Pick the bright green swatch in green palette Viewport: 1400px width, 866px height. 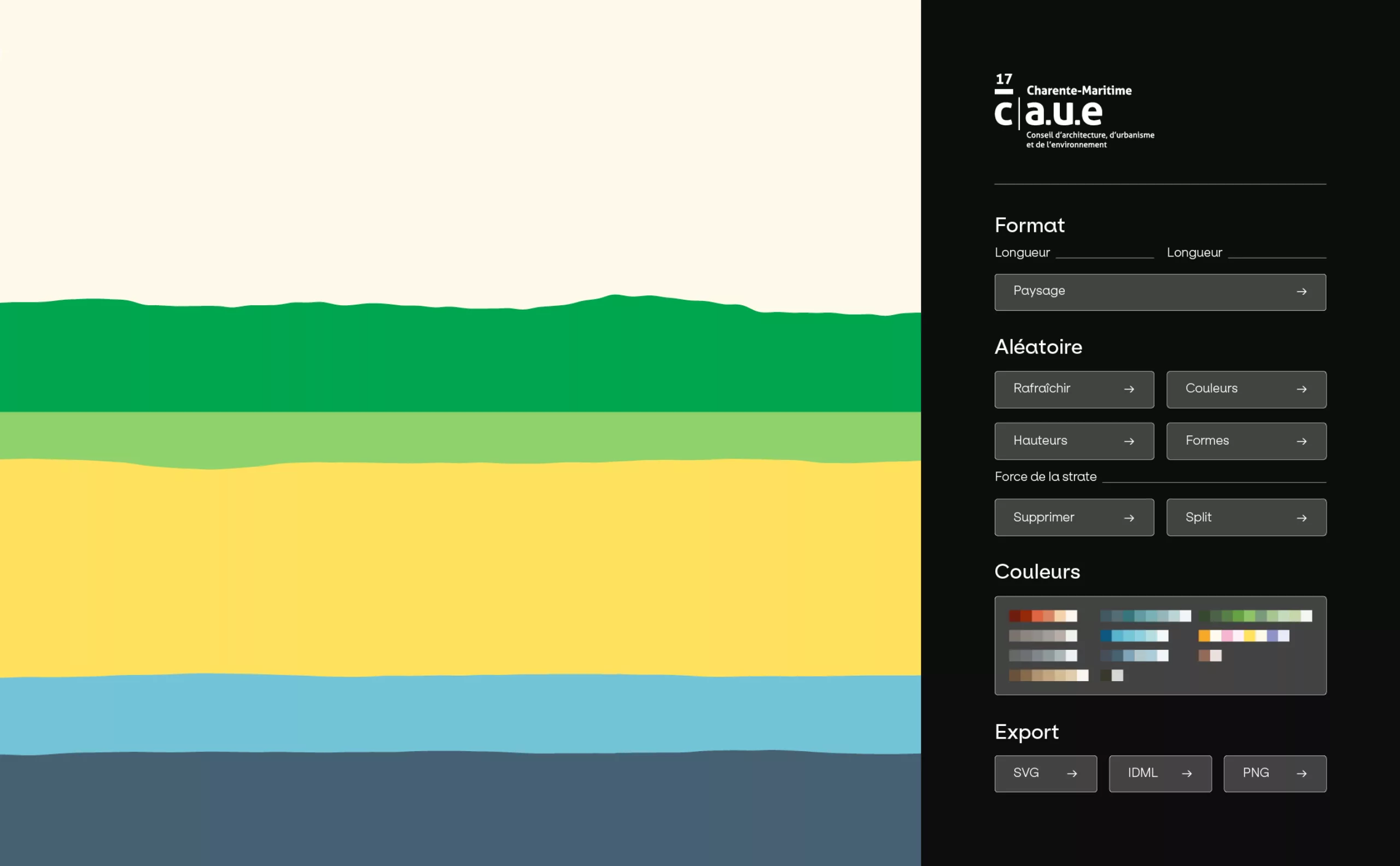point(1250,617)
